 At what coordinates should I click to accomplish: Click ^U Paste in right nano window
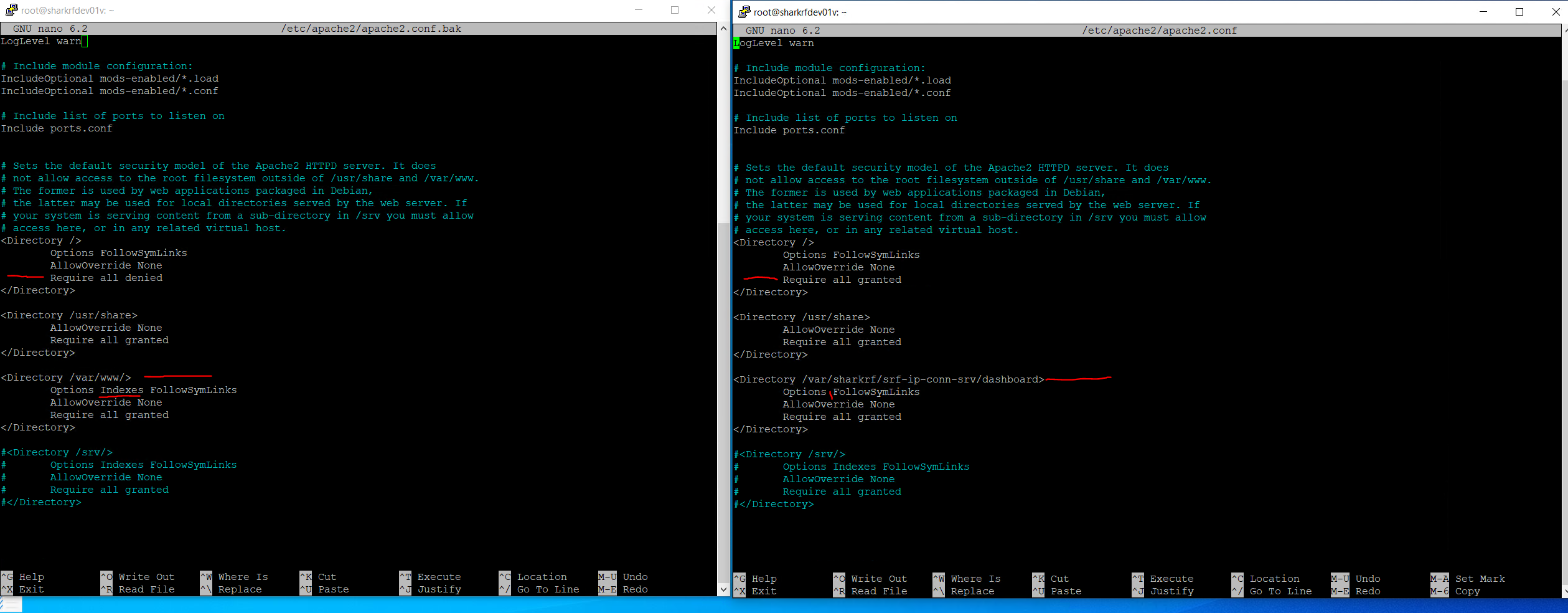[x=1057, y=591]
